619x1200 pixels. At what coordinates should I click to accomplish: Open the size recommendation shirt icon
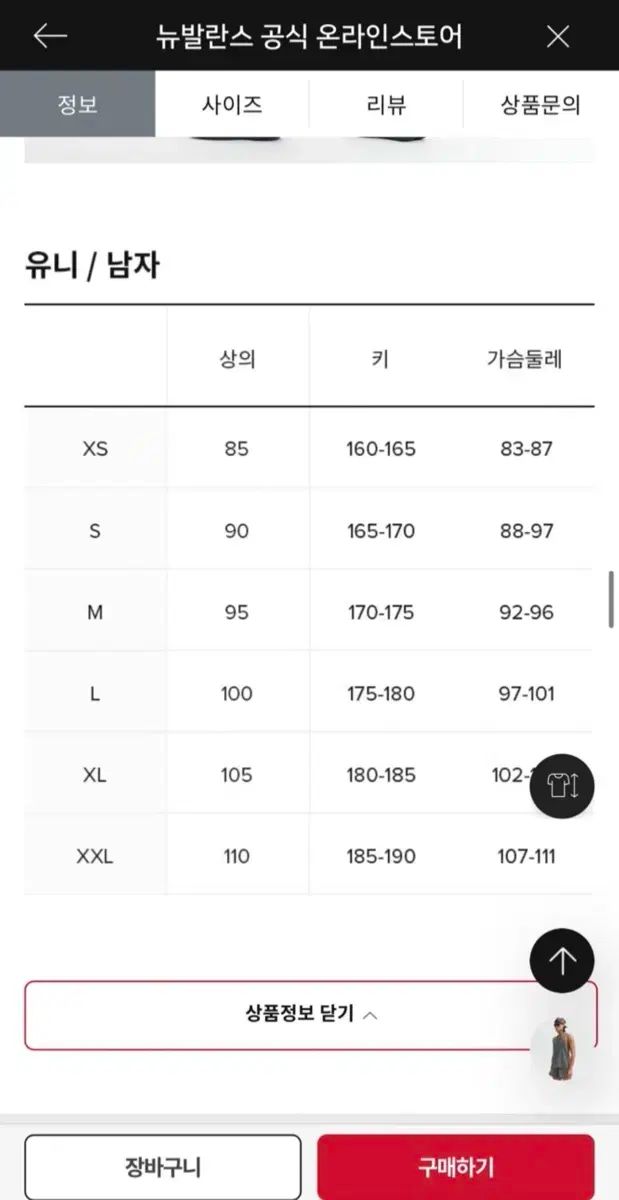click(x=562, y=786)
